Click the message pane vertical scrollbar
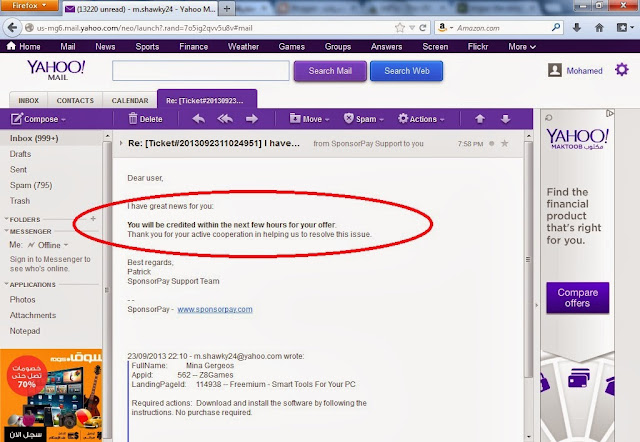Screen dimensions: 640x442 (x=528, y=259)
